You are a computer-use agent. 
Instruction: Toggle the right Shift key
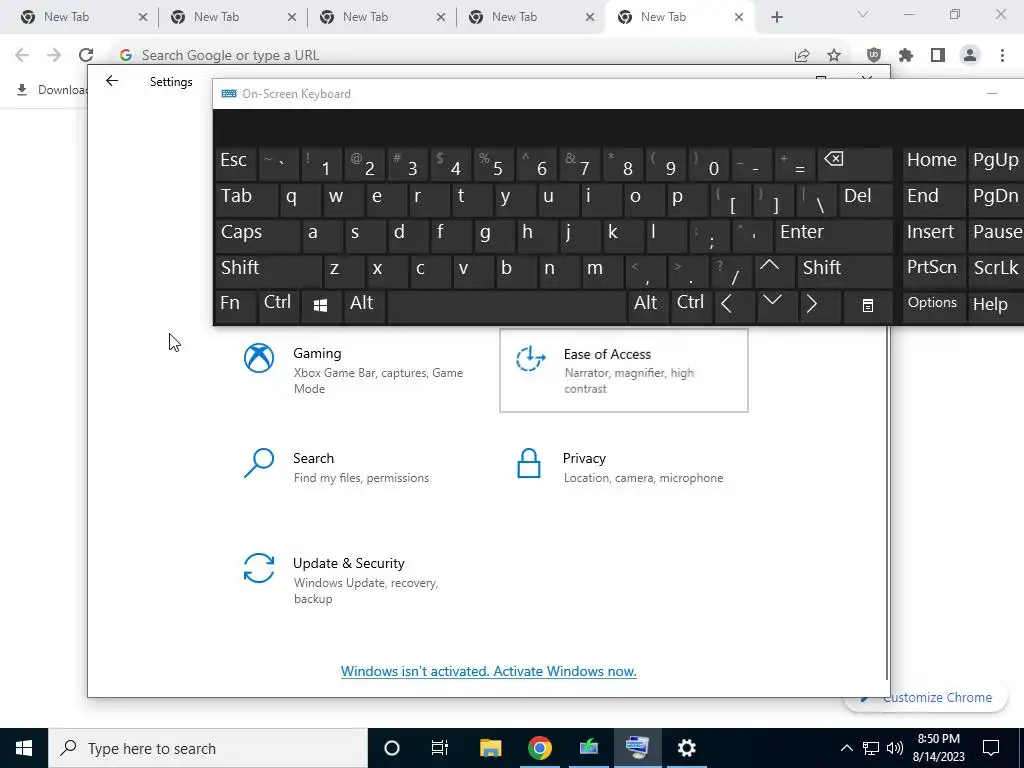(844, 270)
